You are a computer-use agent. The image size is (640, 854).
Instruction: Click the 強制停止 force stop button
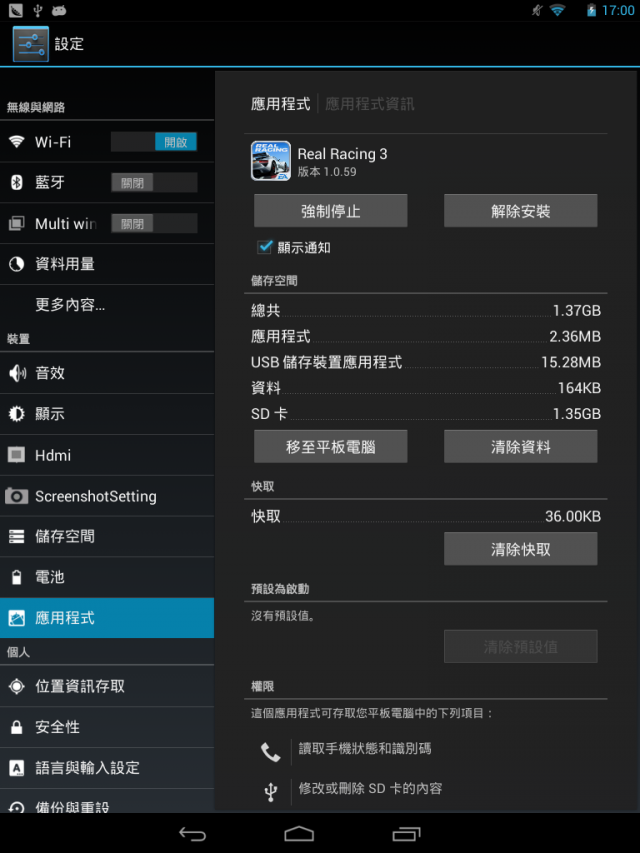pos(331,211)
